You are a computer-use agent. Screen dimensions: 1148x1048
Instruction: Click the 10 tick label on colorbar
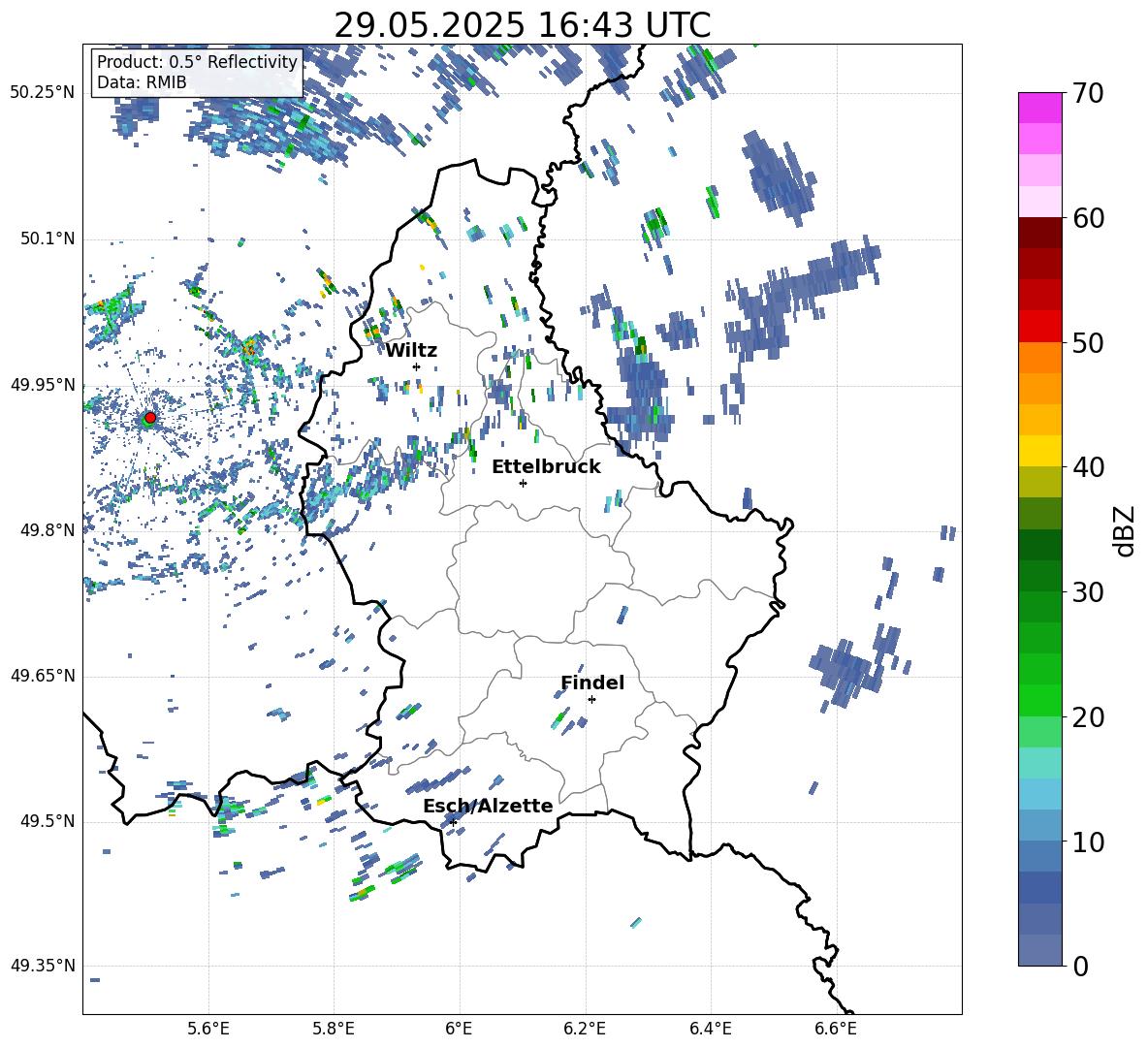[x=1088, y=842]
